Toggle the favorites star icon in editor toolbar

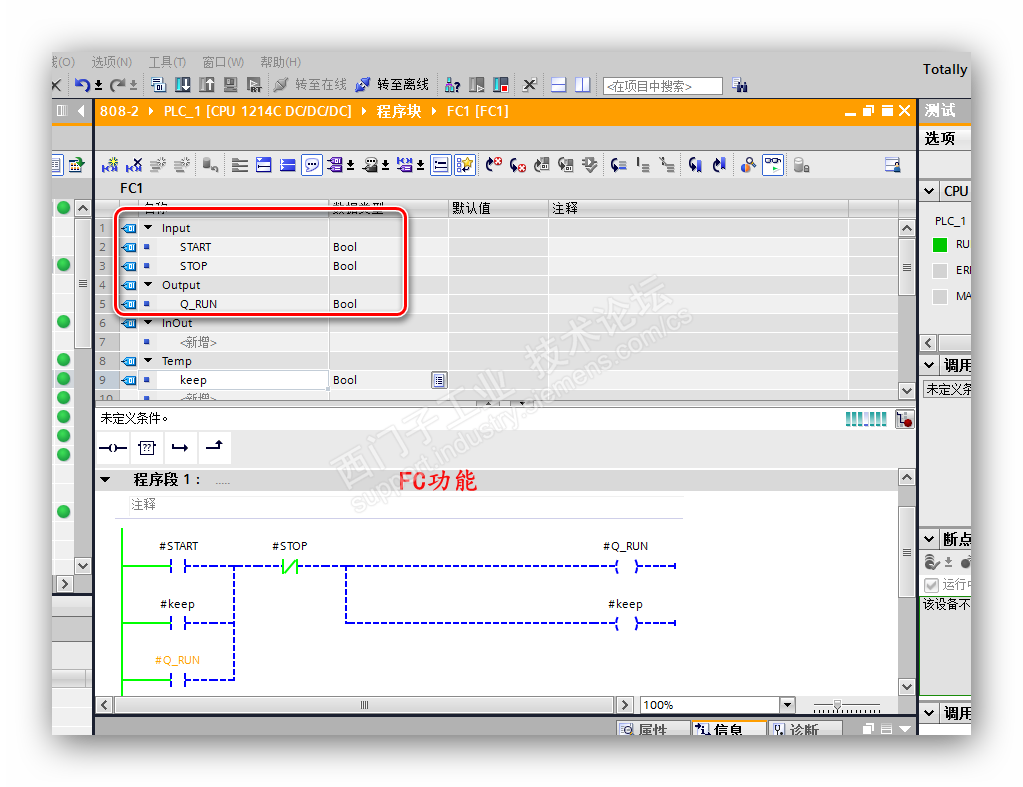[x=465, y=165]
